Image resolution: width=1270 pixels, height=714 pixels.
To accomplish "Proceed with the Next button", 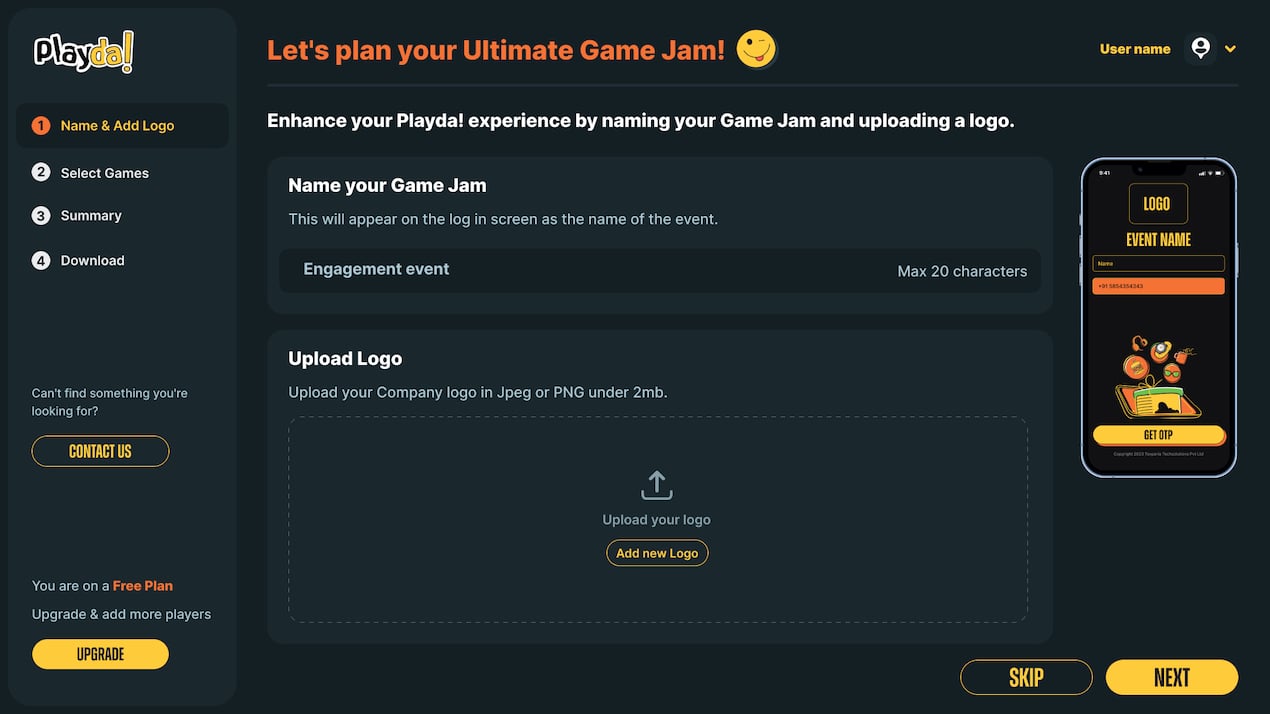I will (x=1171, y=677).
